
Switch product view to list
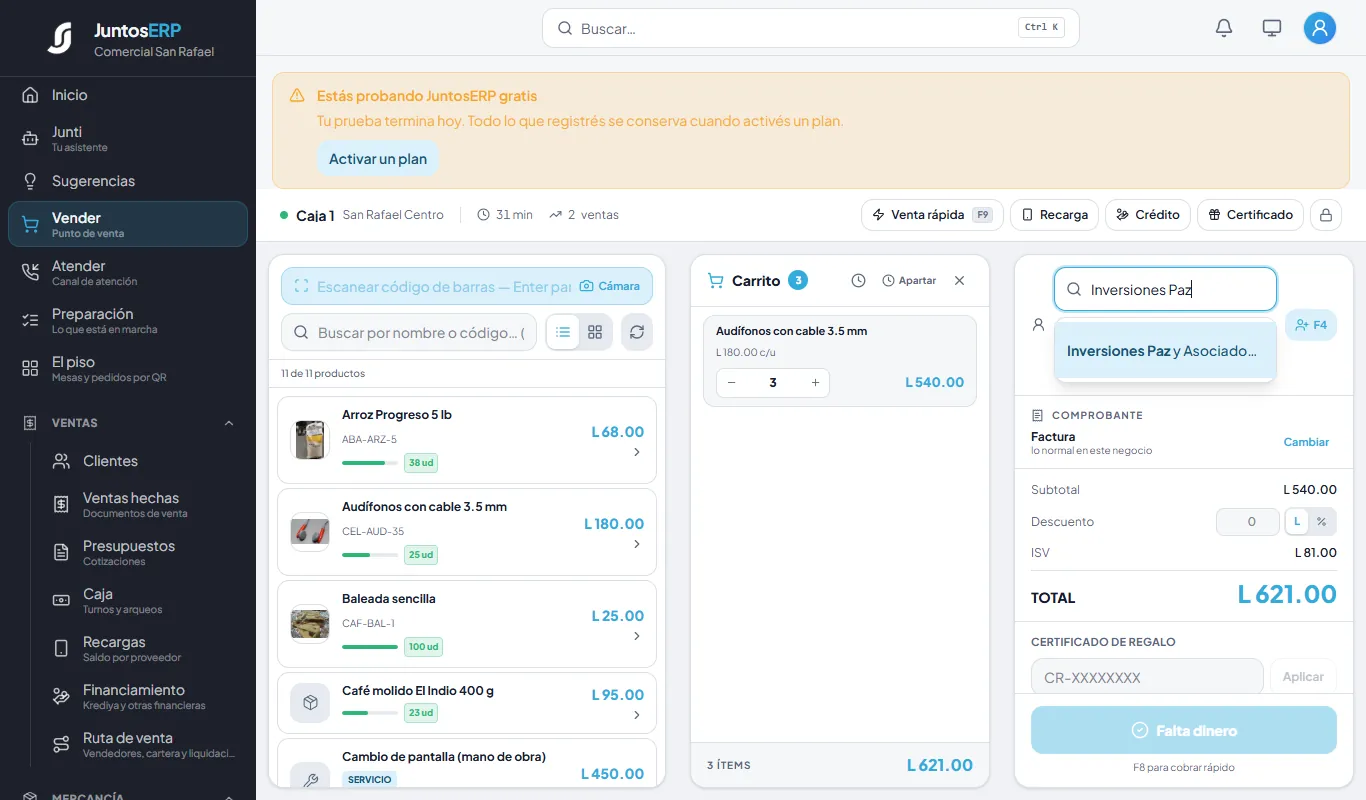[563, 332]
